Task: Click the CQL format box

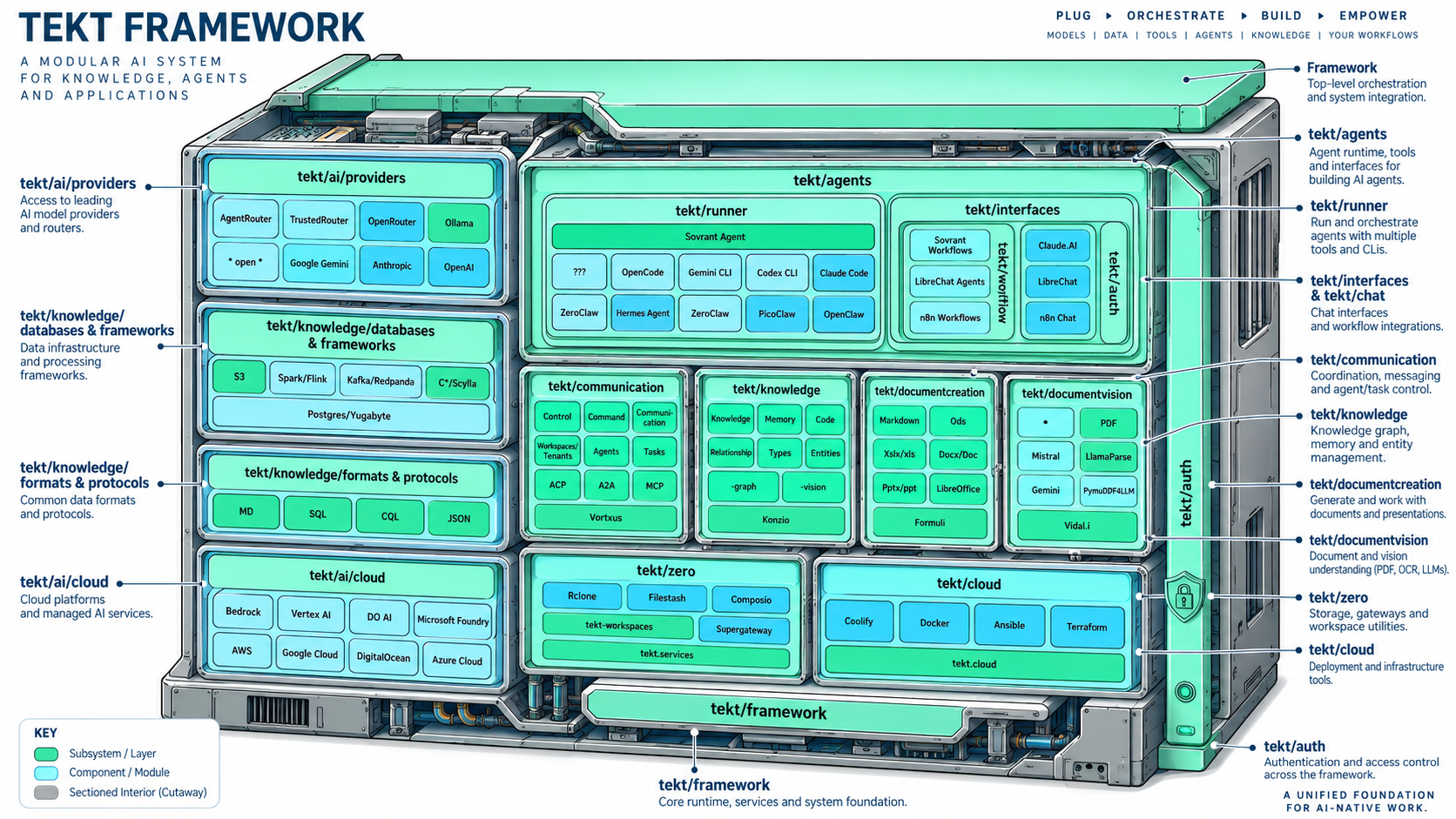Action: pos(389,516)
